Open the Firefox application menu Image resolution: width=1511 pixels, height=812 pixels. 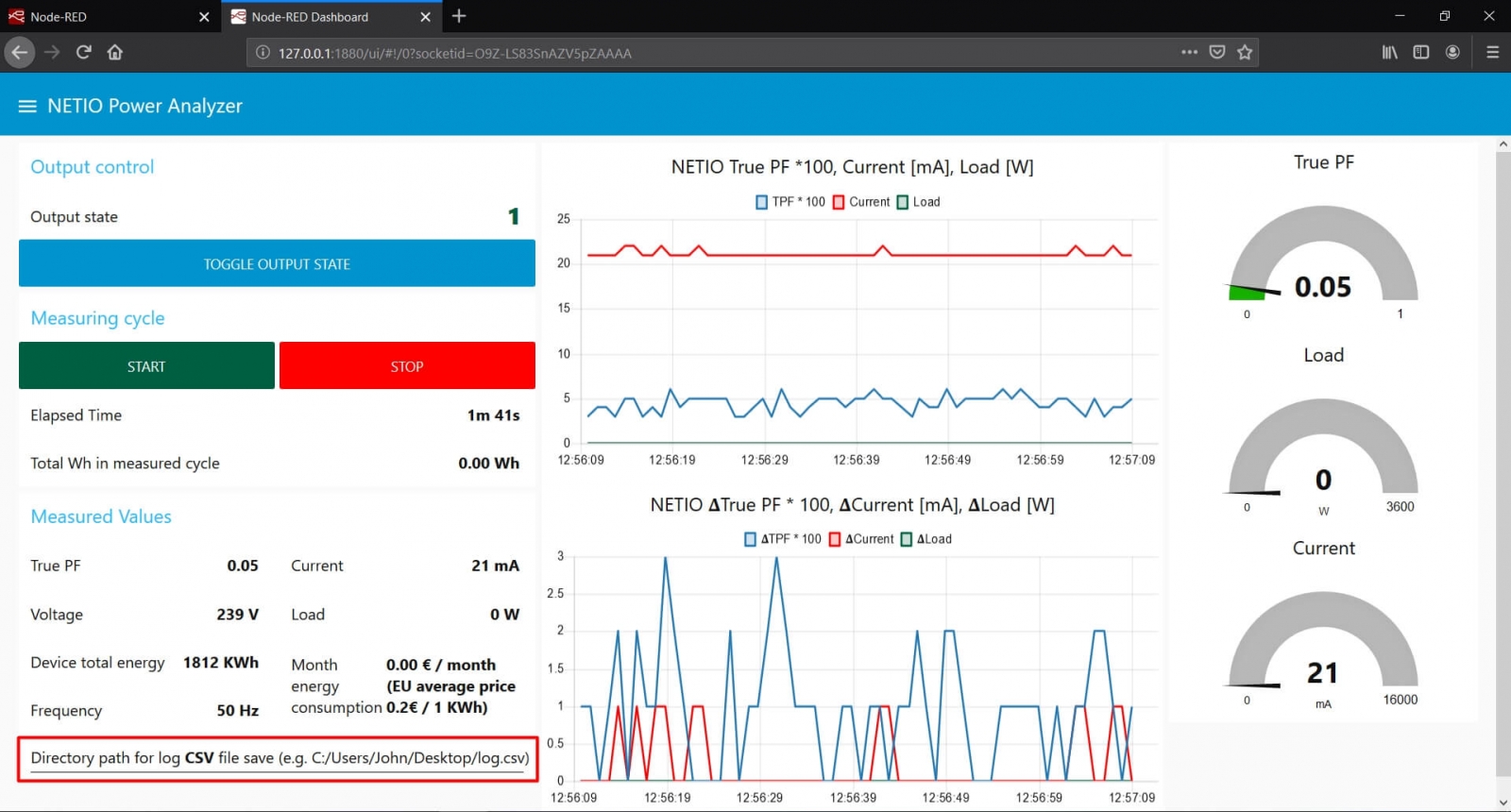pyautogui.click(x=1492, y=52)
